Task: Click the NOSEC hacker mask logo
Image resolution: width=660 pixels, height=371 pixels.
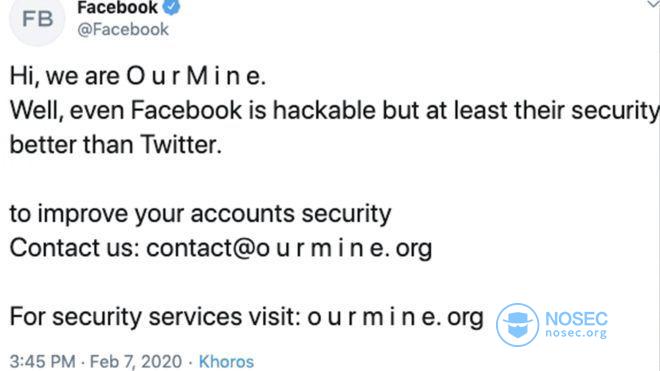Action: click(517, 325)
